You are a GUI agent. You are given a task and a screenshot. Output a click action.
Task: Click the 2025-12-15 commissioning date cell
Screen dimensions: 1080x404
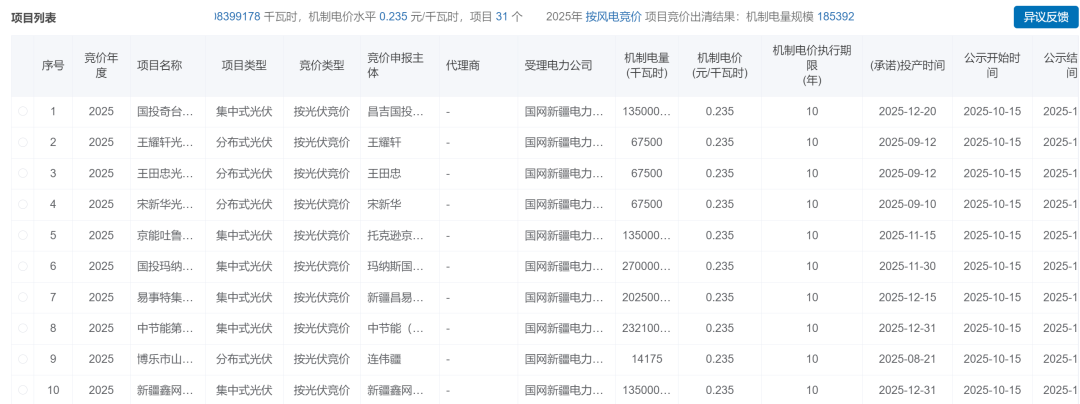click(x=907, y=297)
